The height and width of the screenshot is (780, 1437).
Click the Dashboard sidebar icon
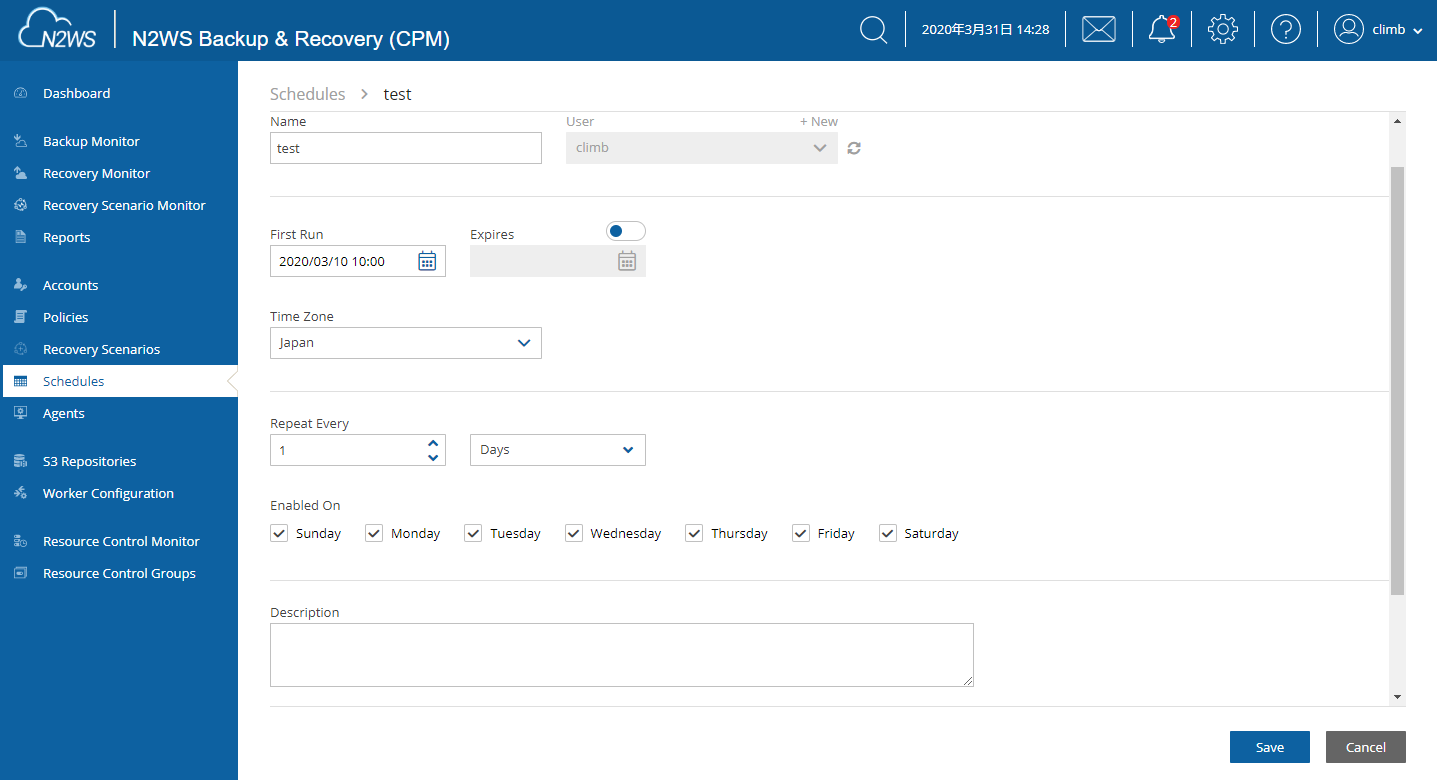(20, 93)
